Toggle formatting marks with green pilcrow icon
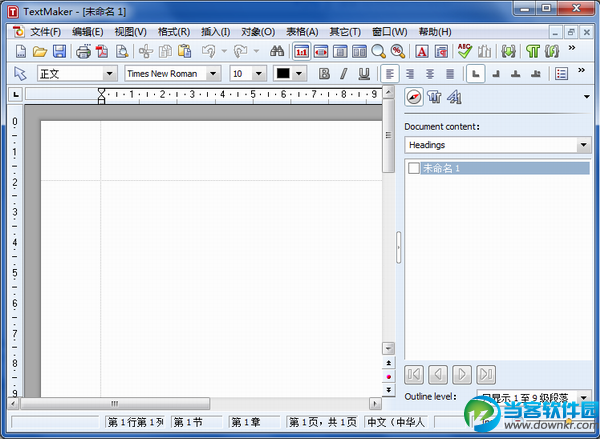 (532, 51)
